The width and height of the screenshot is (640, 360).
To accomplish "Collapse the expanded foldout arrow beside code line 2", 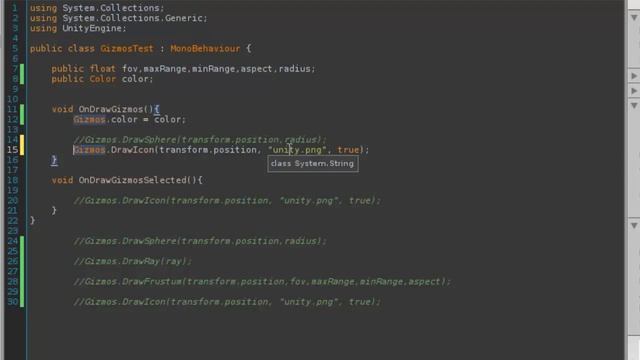I will 634,18.
